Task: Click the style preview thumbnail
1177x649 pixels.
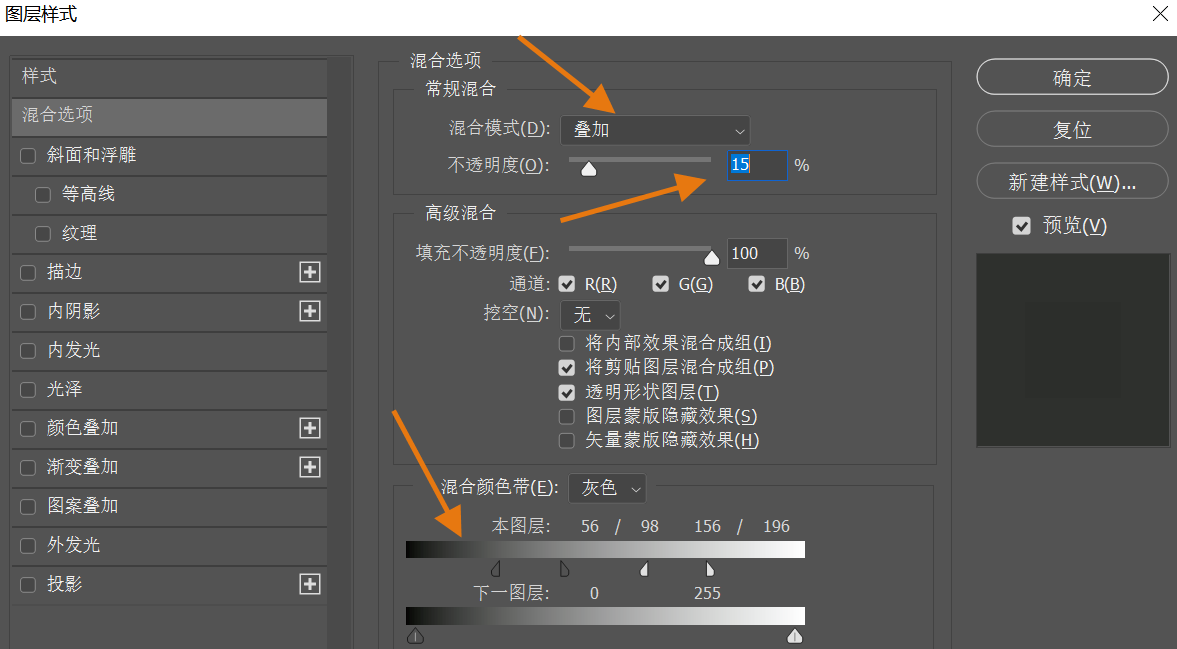Action: (x=1073, y=350)
